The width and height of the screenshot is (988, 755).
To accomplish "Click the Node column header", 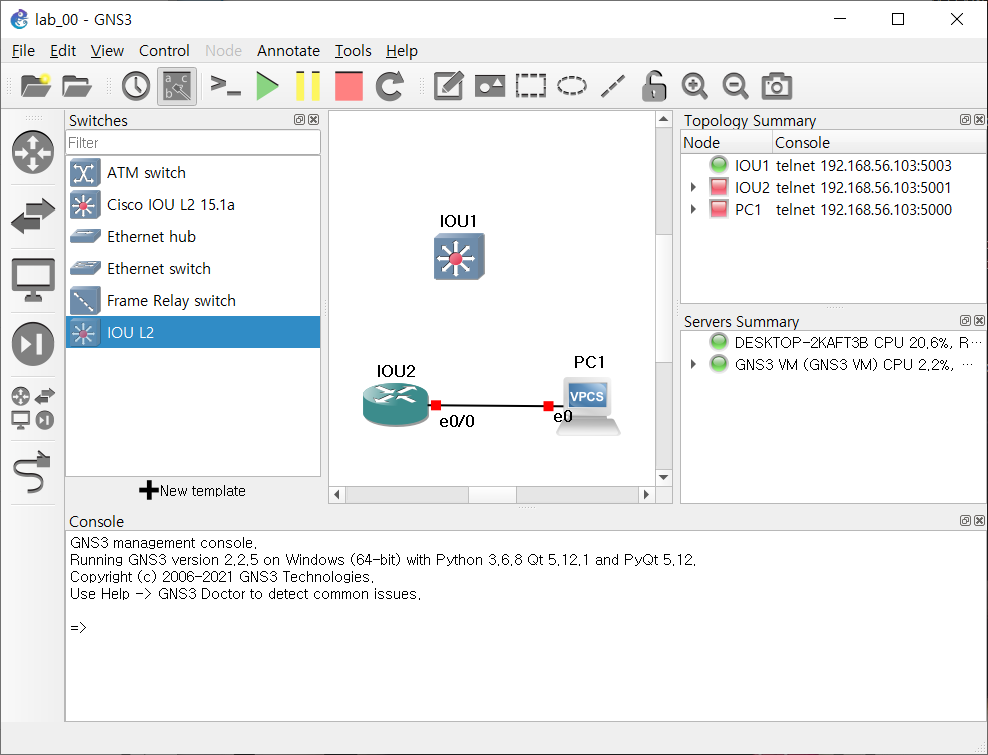I will [x=727, y=142].
